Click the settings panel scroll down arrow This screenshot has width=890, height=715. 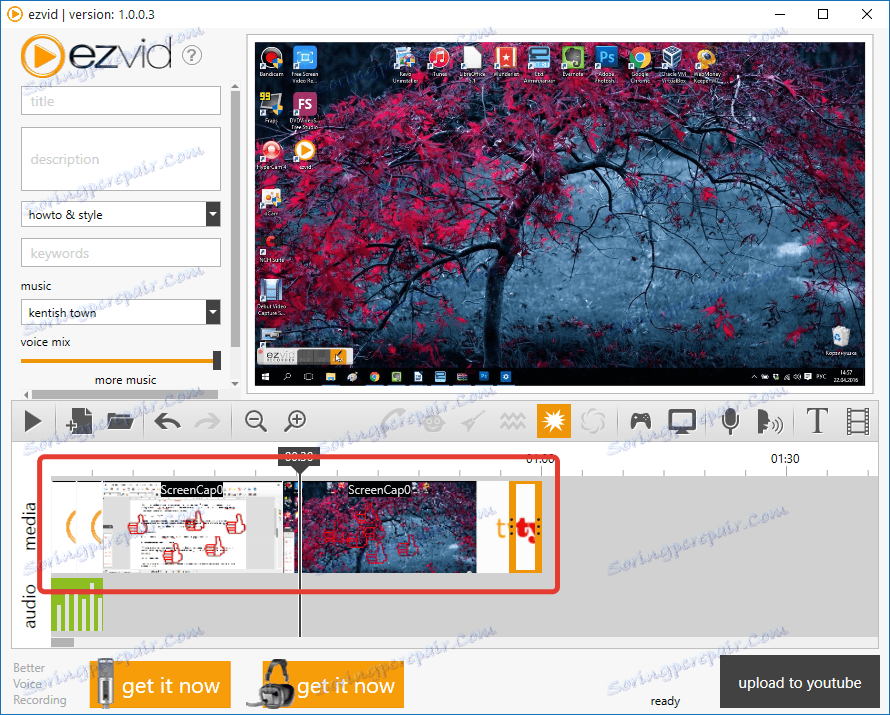[236, 384]
